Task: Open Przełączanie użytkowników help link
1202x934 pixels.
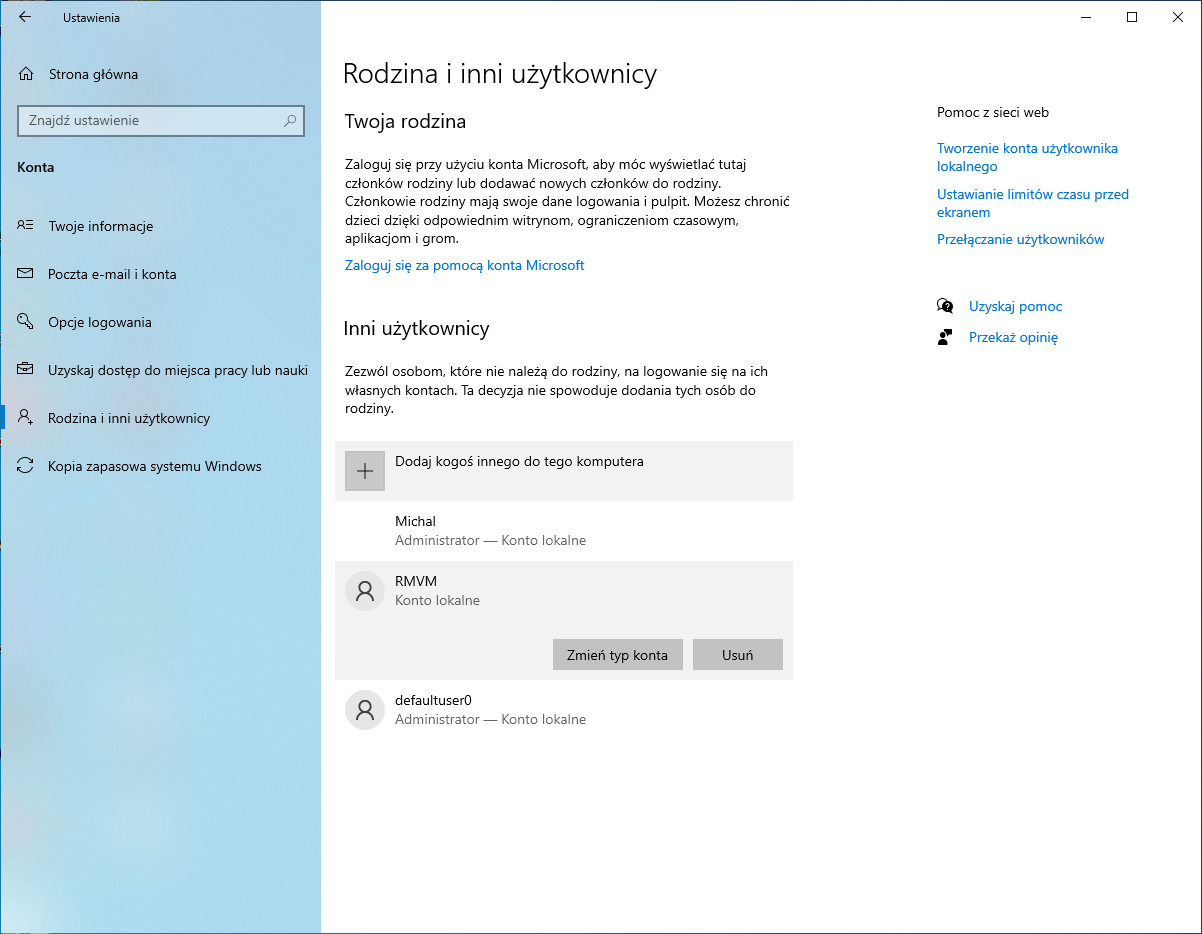Action: click(1020, 239)
